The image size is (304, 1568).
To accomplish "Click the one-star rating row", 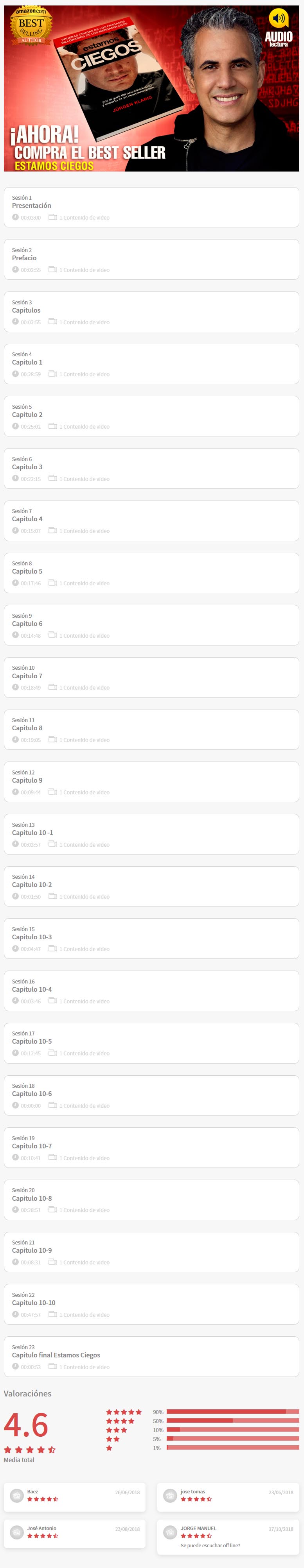I will (202, 1448).
